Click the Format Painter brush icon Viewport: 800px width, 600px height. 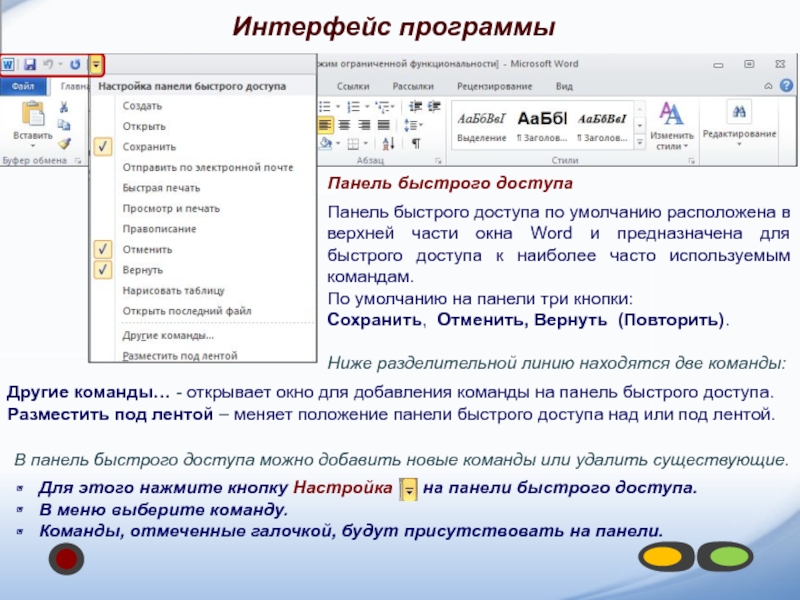coord(63,142)
